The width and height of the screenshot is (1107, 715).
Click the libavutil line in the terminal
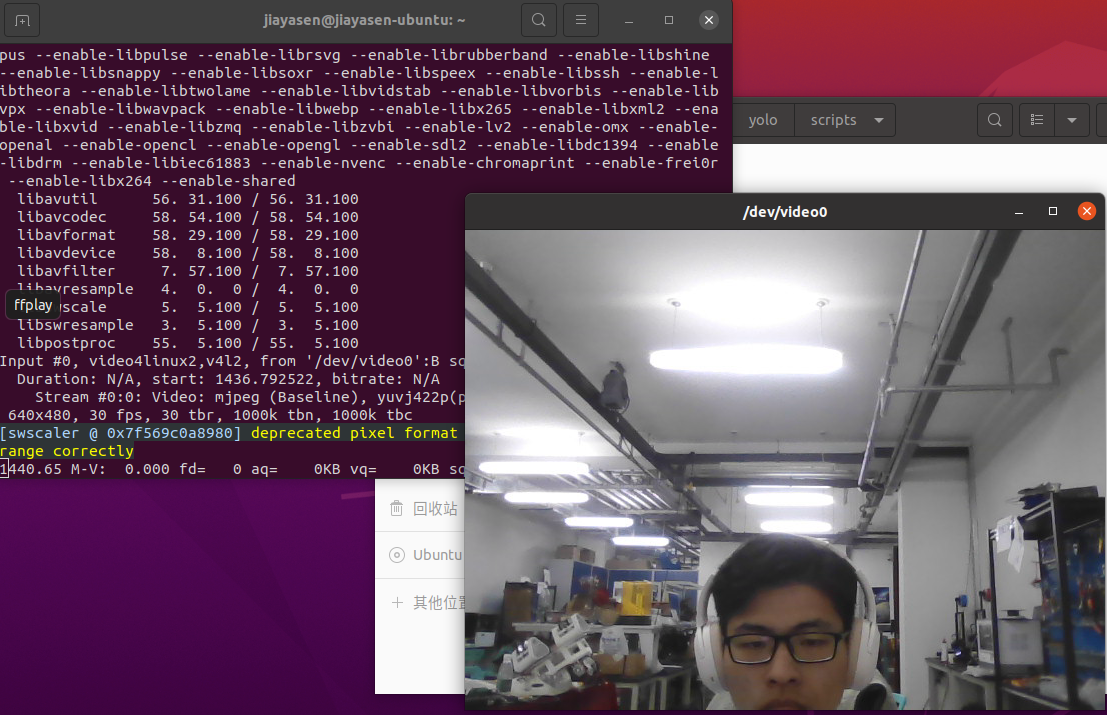coord(187,199)
